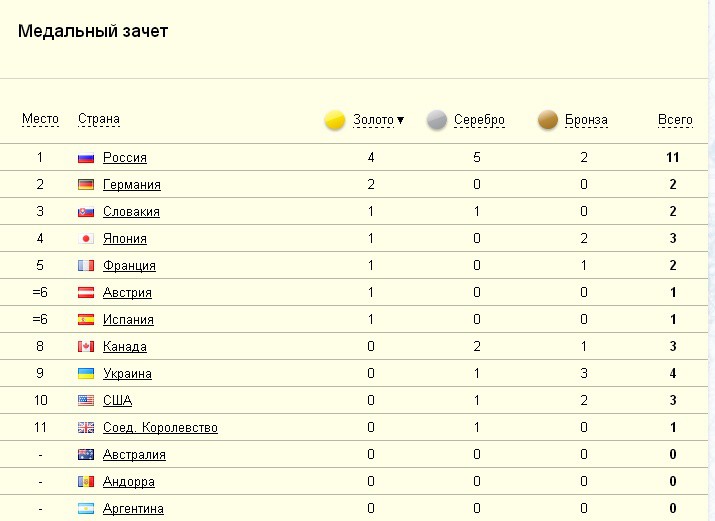Open Соед. Королевство country link
The height and width of the screenshot is (521, 715).
(160, 428)
